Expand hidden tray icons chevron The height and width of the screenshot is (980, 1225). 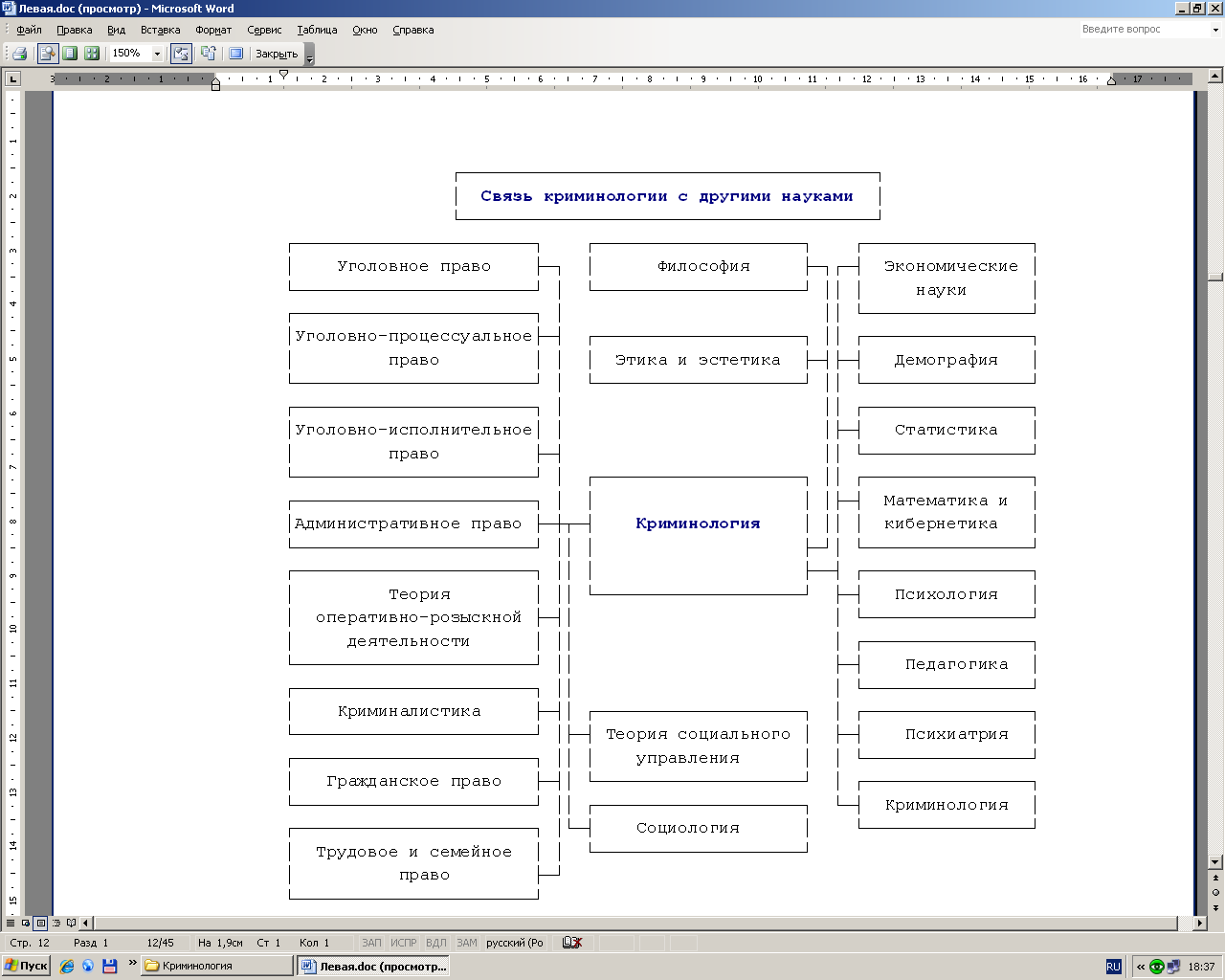coord(1141,967)
